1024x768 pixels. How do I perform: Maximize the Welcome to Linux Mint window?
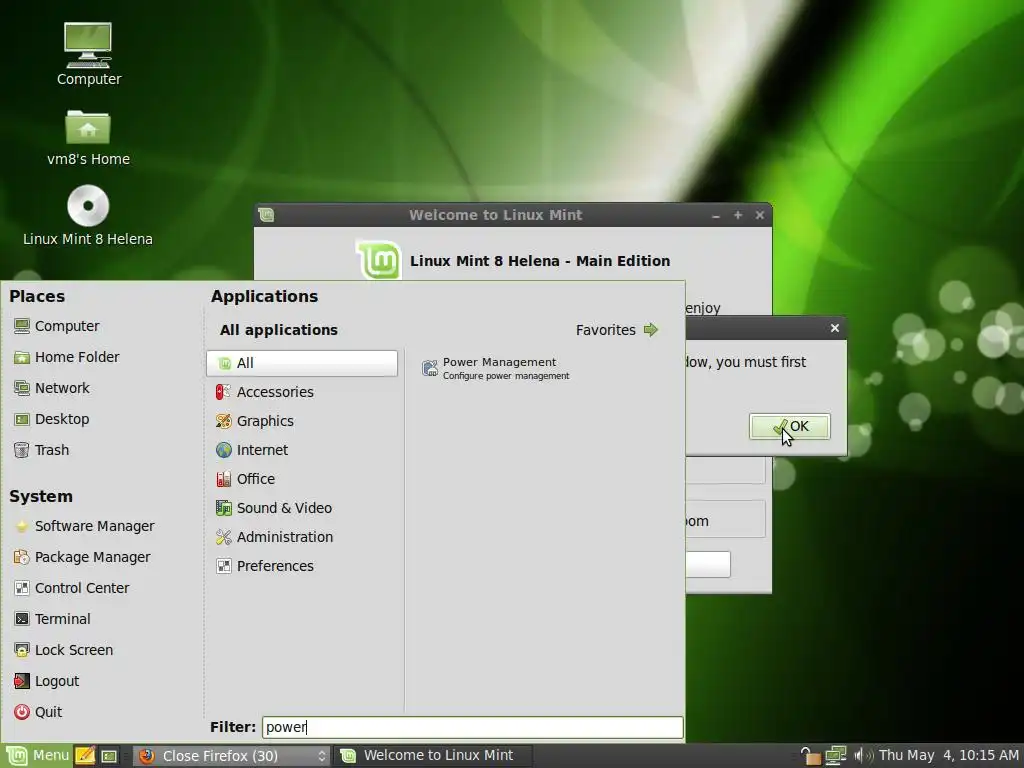tap(738, 215)
